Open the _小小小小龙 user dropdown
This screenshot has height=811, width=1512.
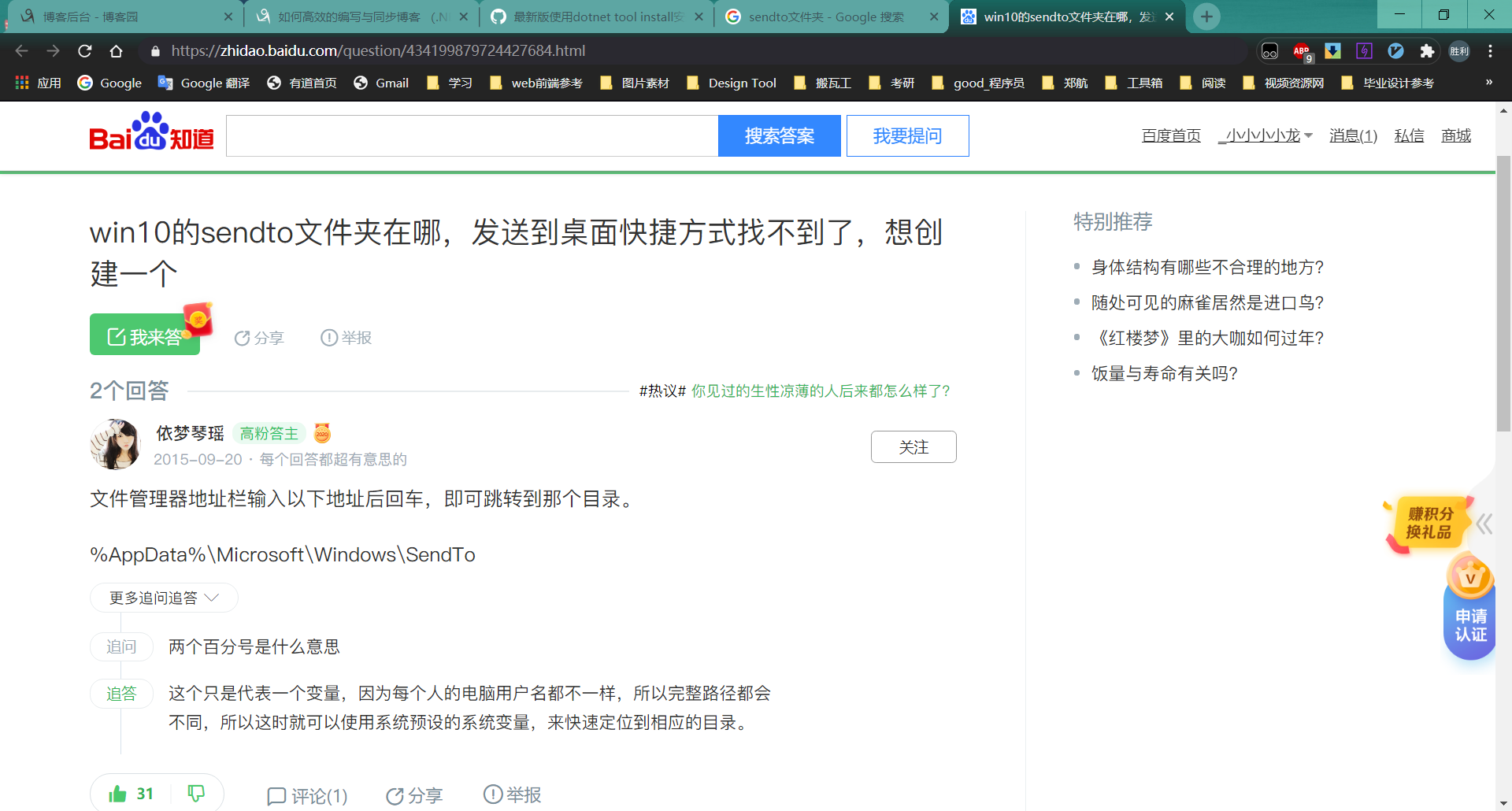1265,135
